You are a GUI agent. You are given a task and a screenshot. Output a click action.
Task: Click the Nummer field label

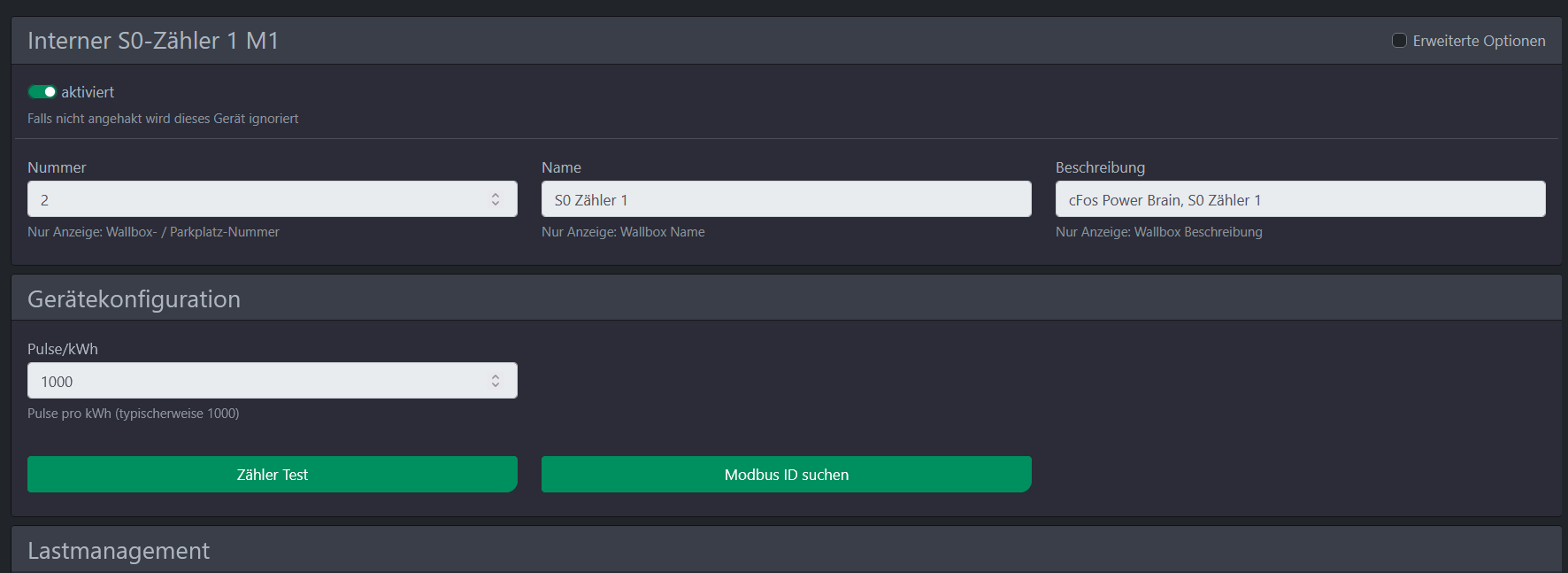tap(57, 167)
